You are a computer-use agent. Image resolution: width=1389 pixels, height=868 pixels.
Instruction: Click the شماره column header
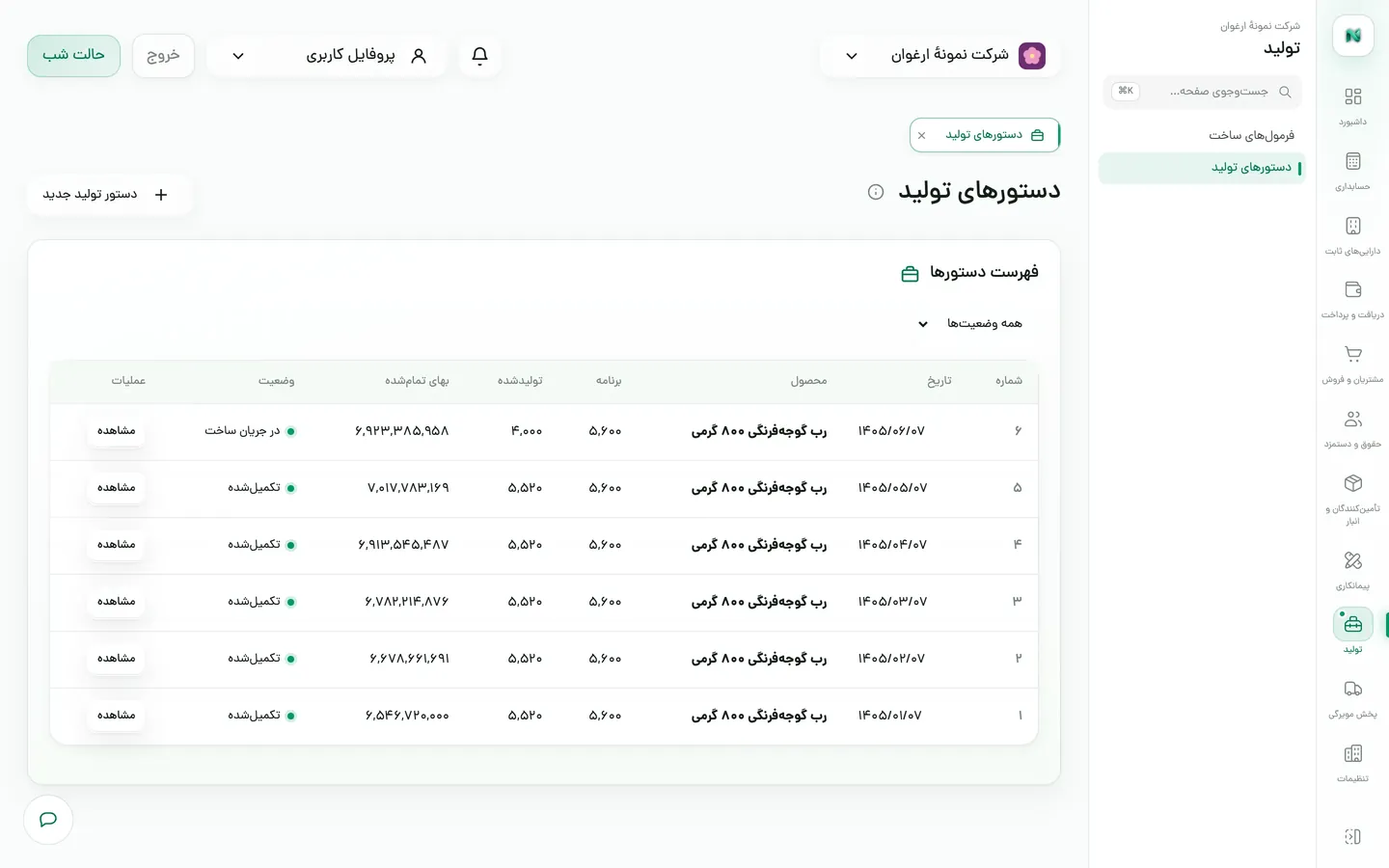[x=1009, y=381]
